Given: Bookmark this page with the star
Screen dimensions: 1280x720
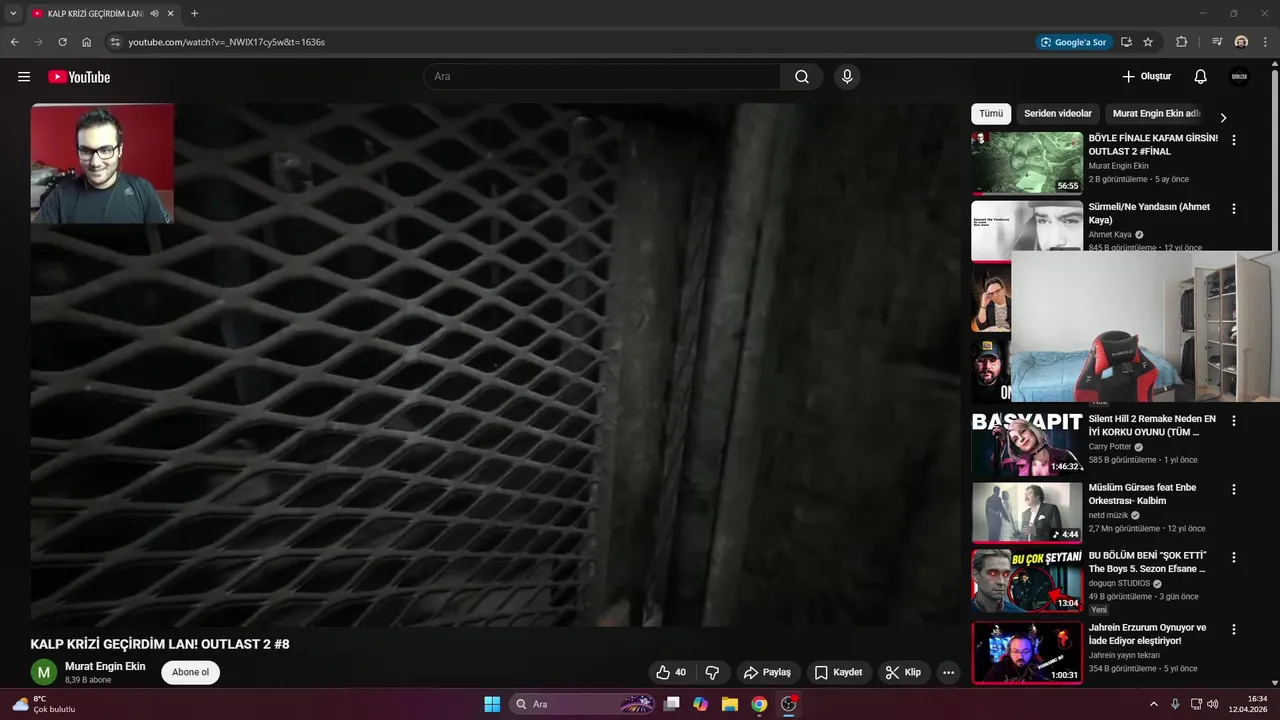Looking at the screenshot, I should click(x=1148, y=42).
